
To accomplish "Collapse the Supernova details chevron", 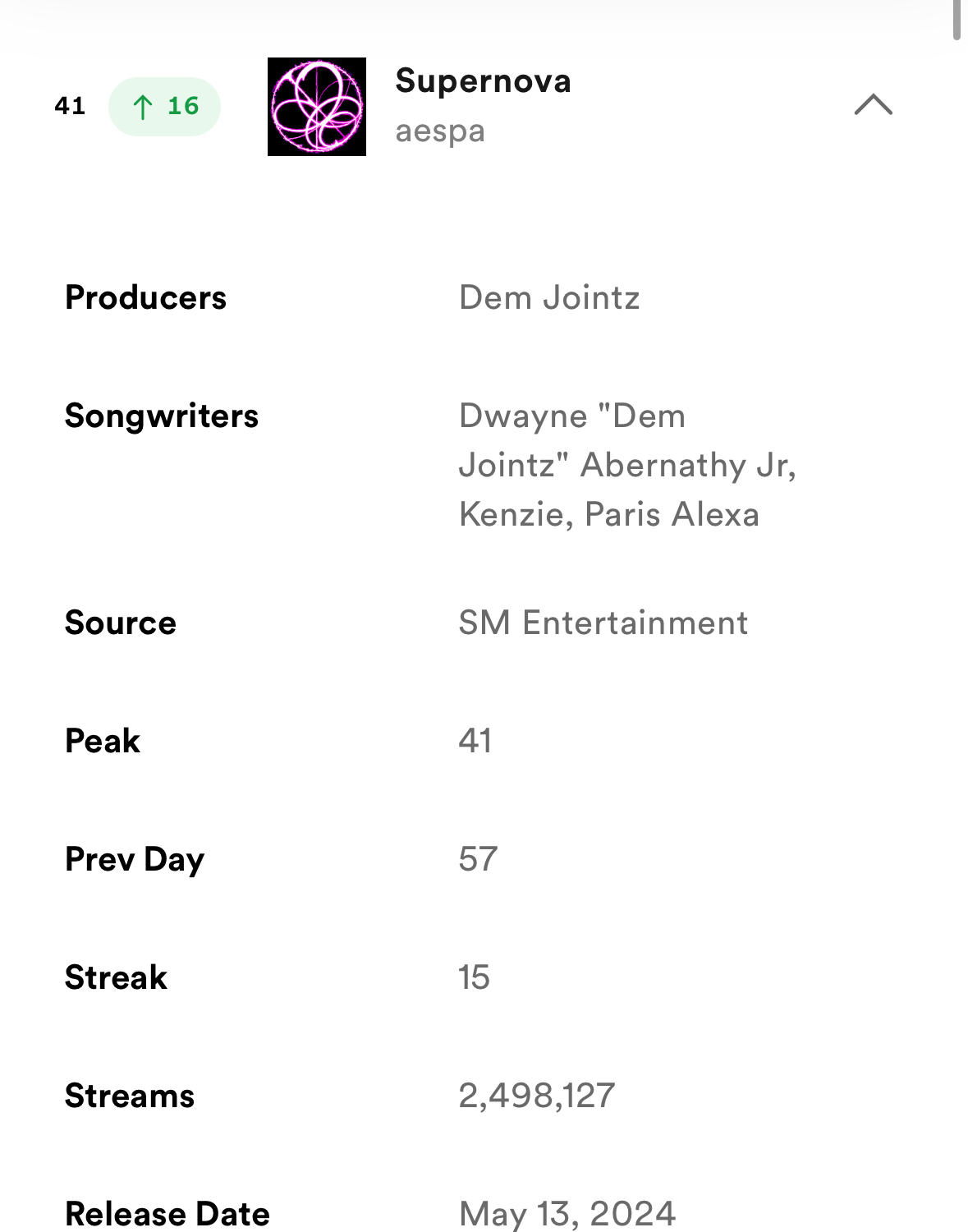I will (x=873, y=105).
